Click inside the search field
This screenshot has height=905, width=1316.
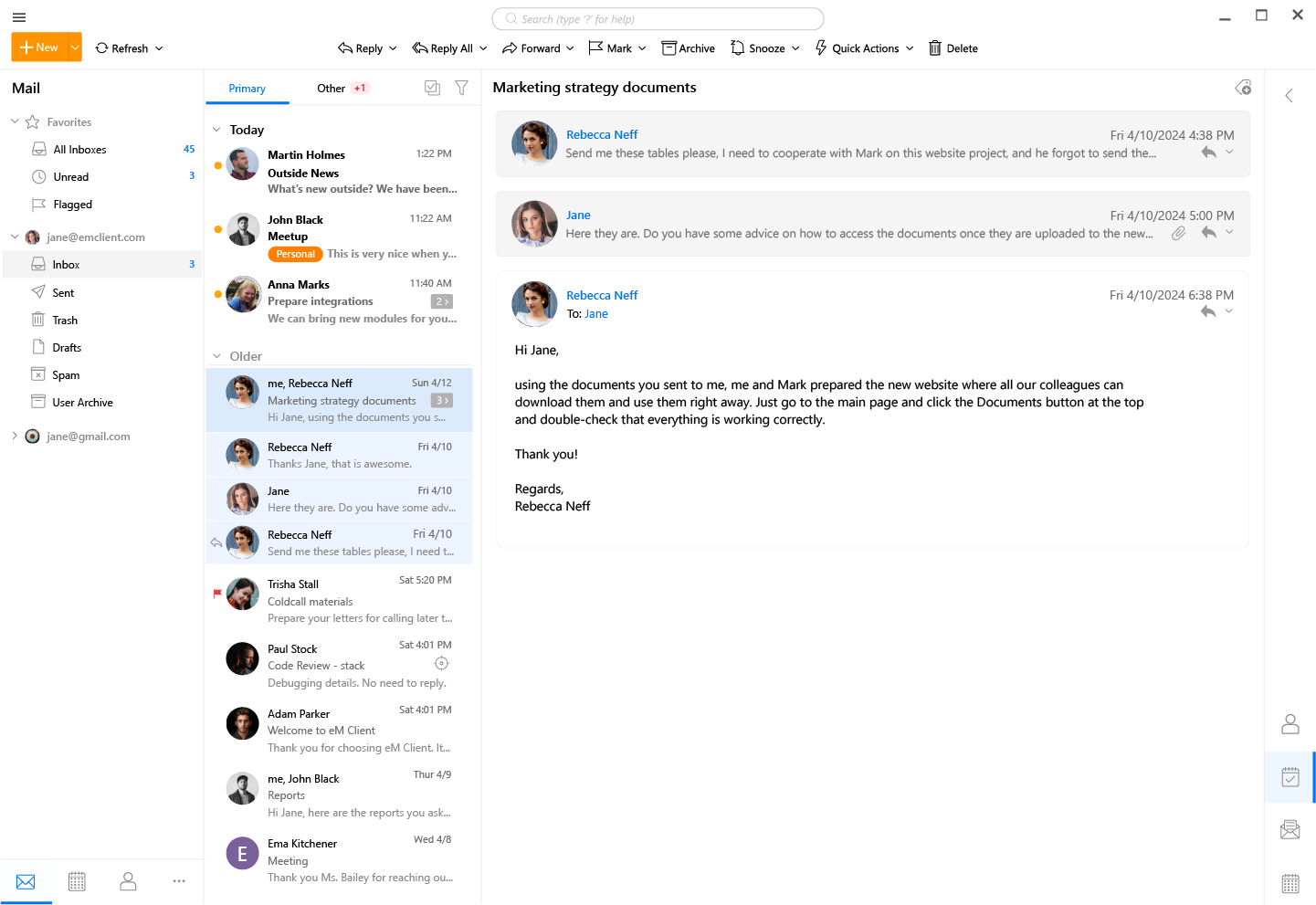(x=657, y=18)
